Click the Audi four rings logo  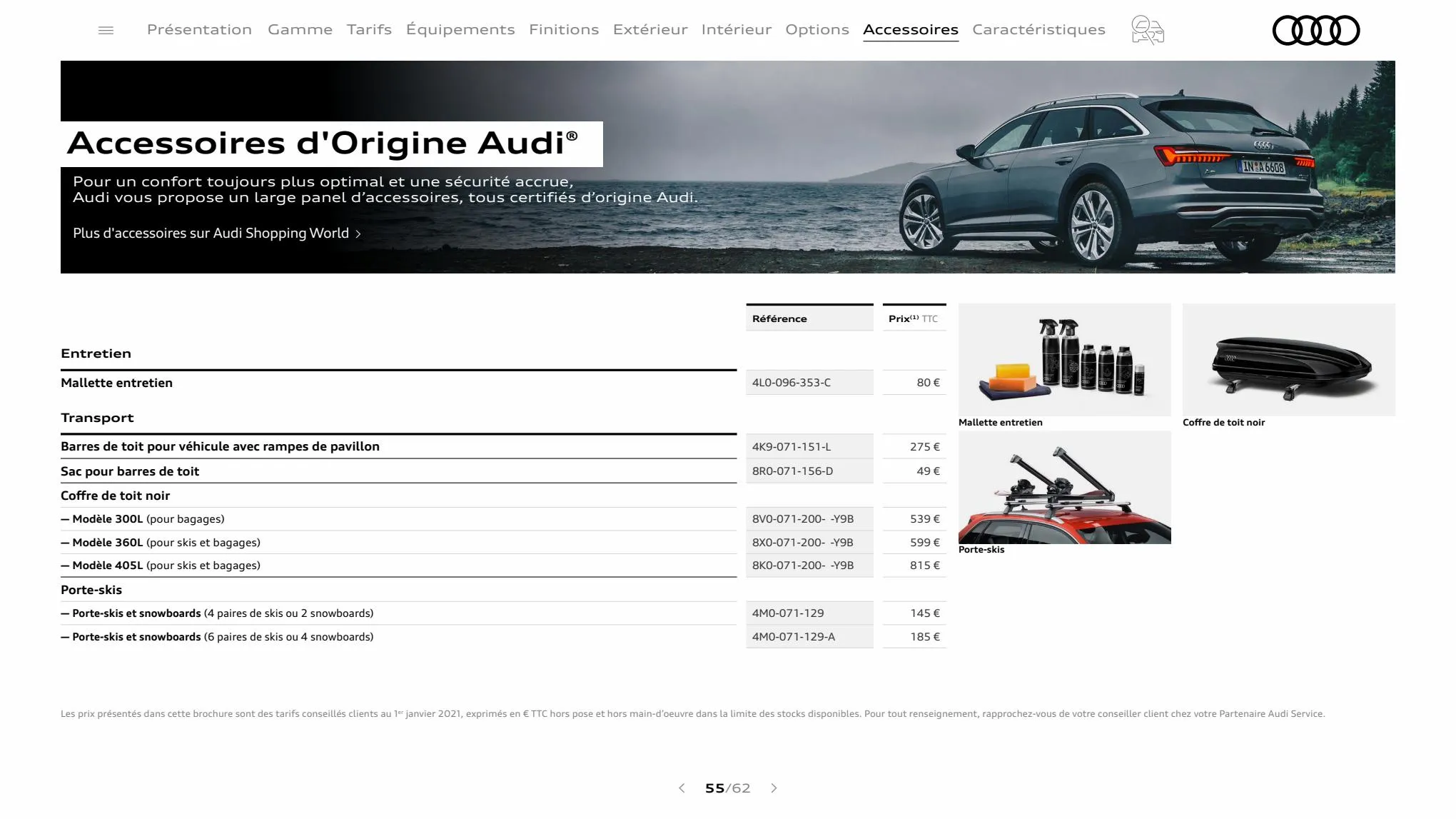(1316, 30)
